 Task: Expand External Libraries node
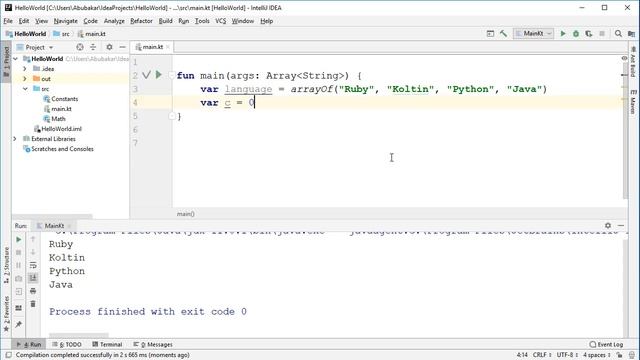click(15, 139)
